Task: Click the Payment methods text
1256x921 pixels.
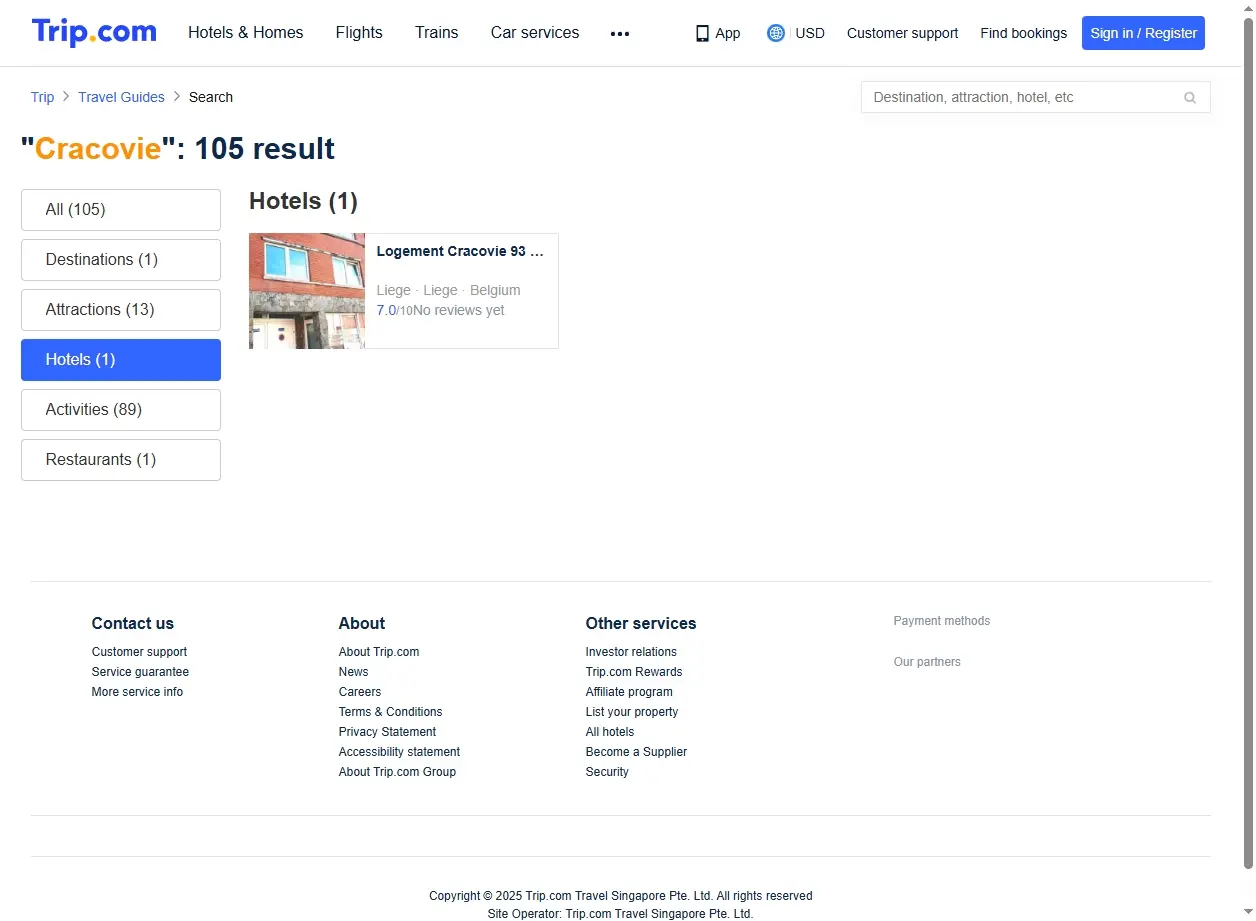Action: (x=942, y=621)
